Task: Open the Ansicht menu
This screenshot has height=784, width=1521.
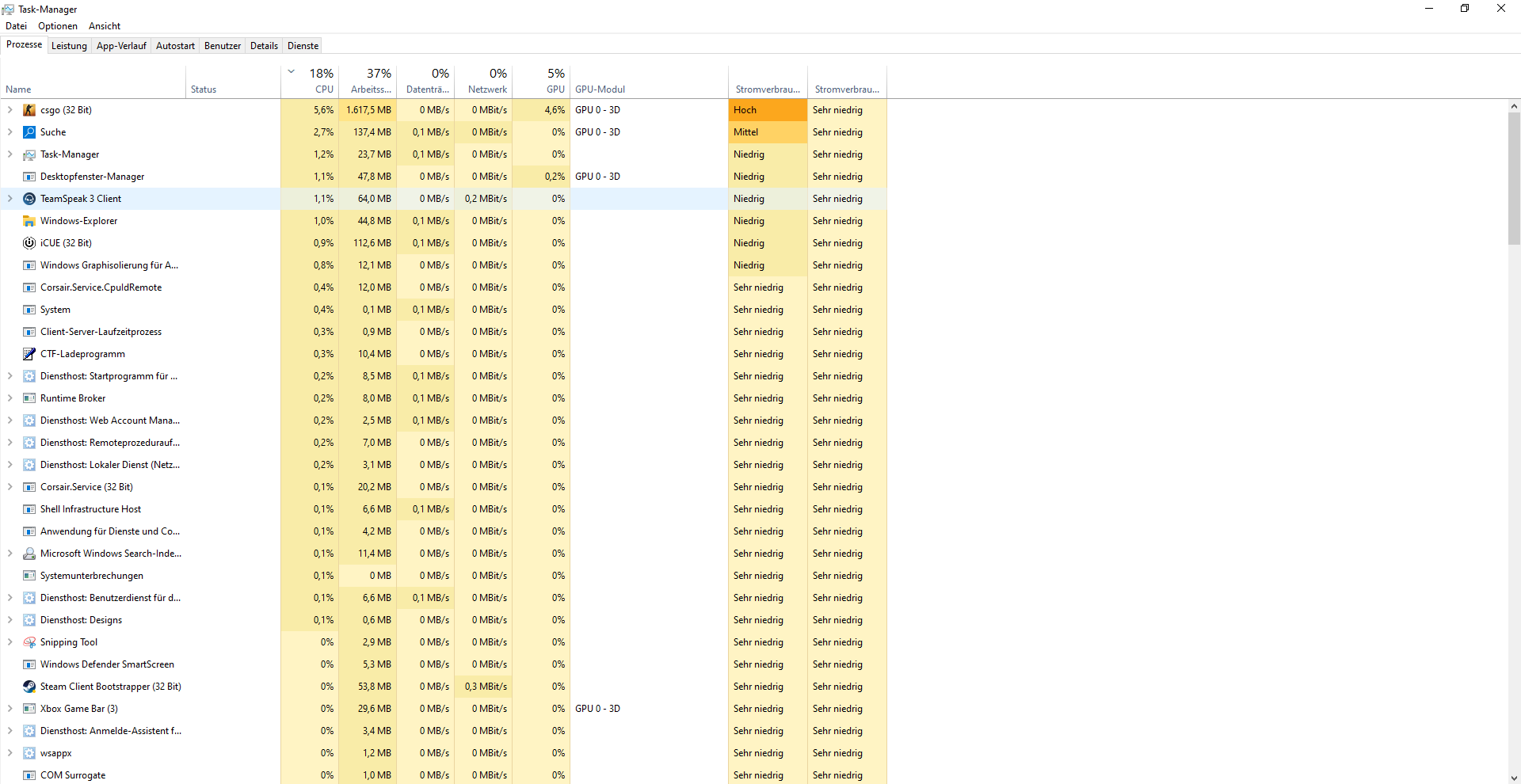Action: pos(105,26)
